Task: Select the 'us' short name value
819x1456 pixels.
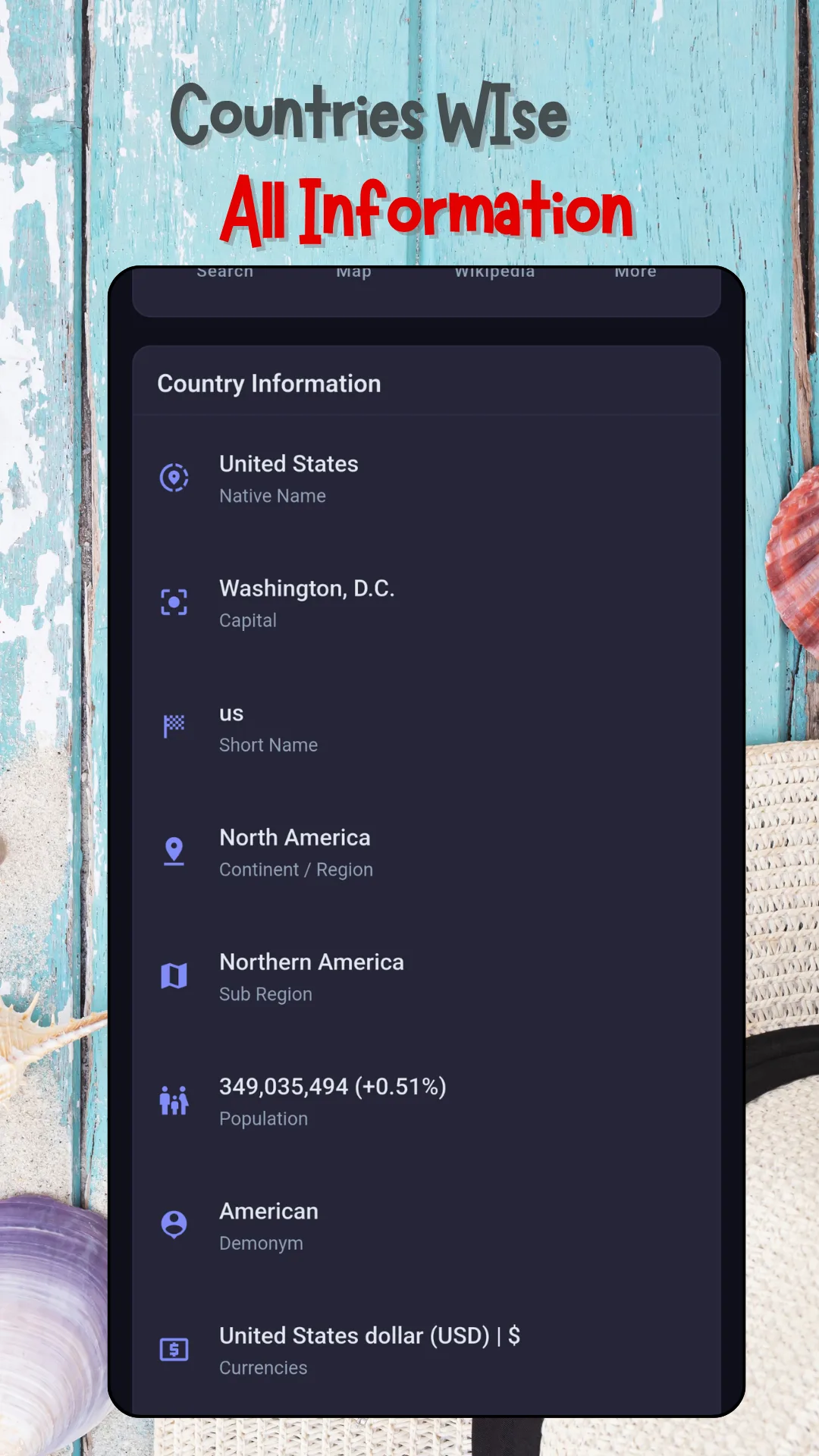Action: 231,714
